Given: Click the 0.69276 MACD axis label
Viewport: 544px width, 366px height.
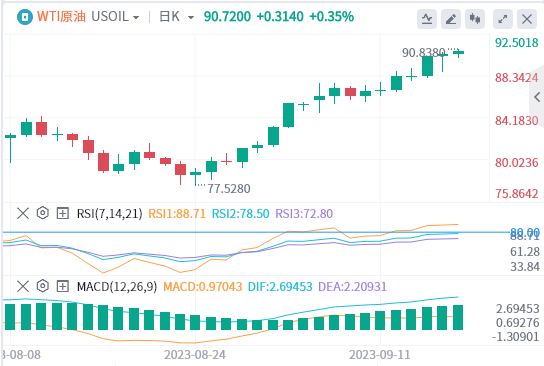Looking at the screenshot, I should click(x=517, y=323).
